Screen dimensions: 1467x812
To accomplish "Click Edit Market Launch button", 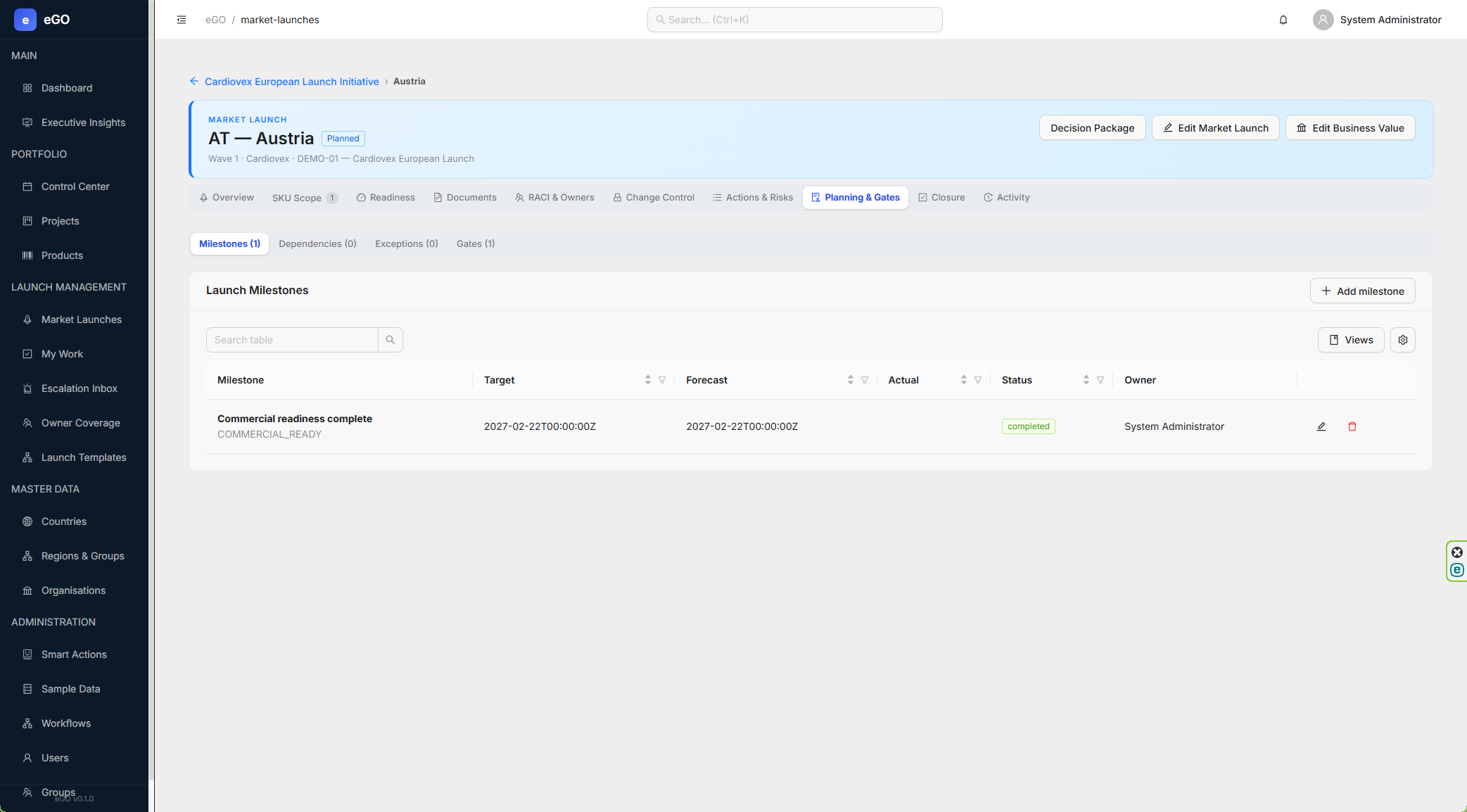I will [x=1216, y=128].
